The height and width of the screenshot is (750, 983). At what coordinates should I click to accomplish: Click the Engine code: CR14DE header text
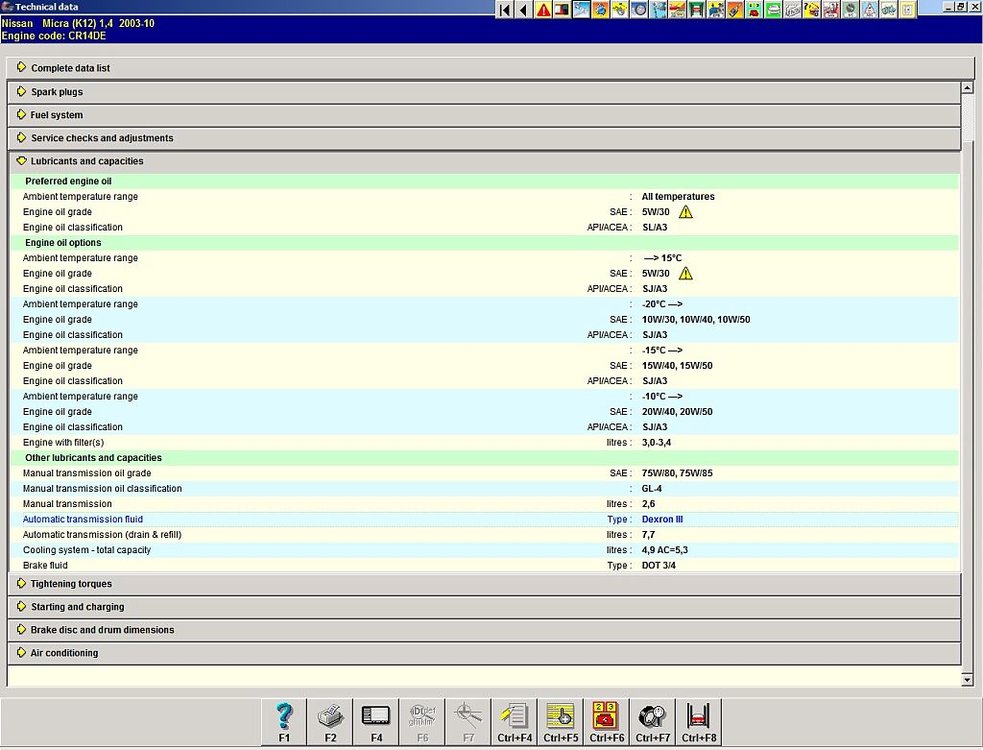click(x=54, y=36)
